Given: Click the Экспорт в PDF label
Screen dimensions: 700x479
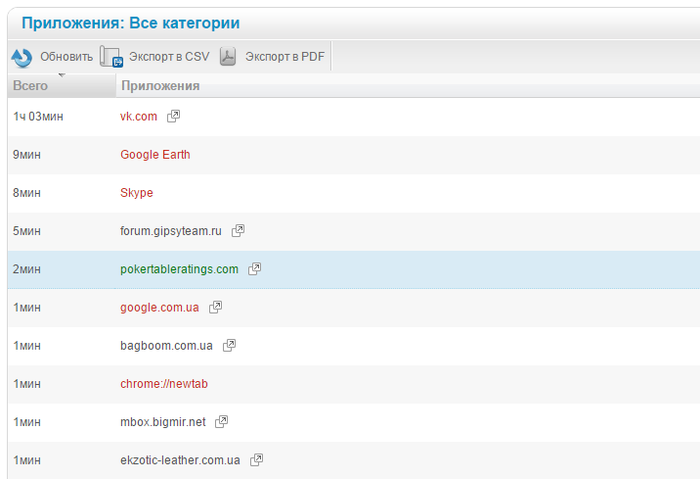Looking at the screenshot, I should (285, 57).
